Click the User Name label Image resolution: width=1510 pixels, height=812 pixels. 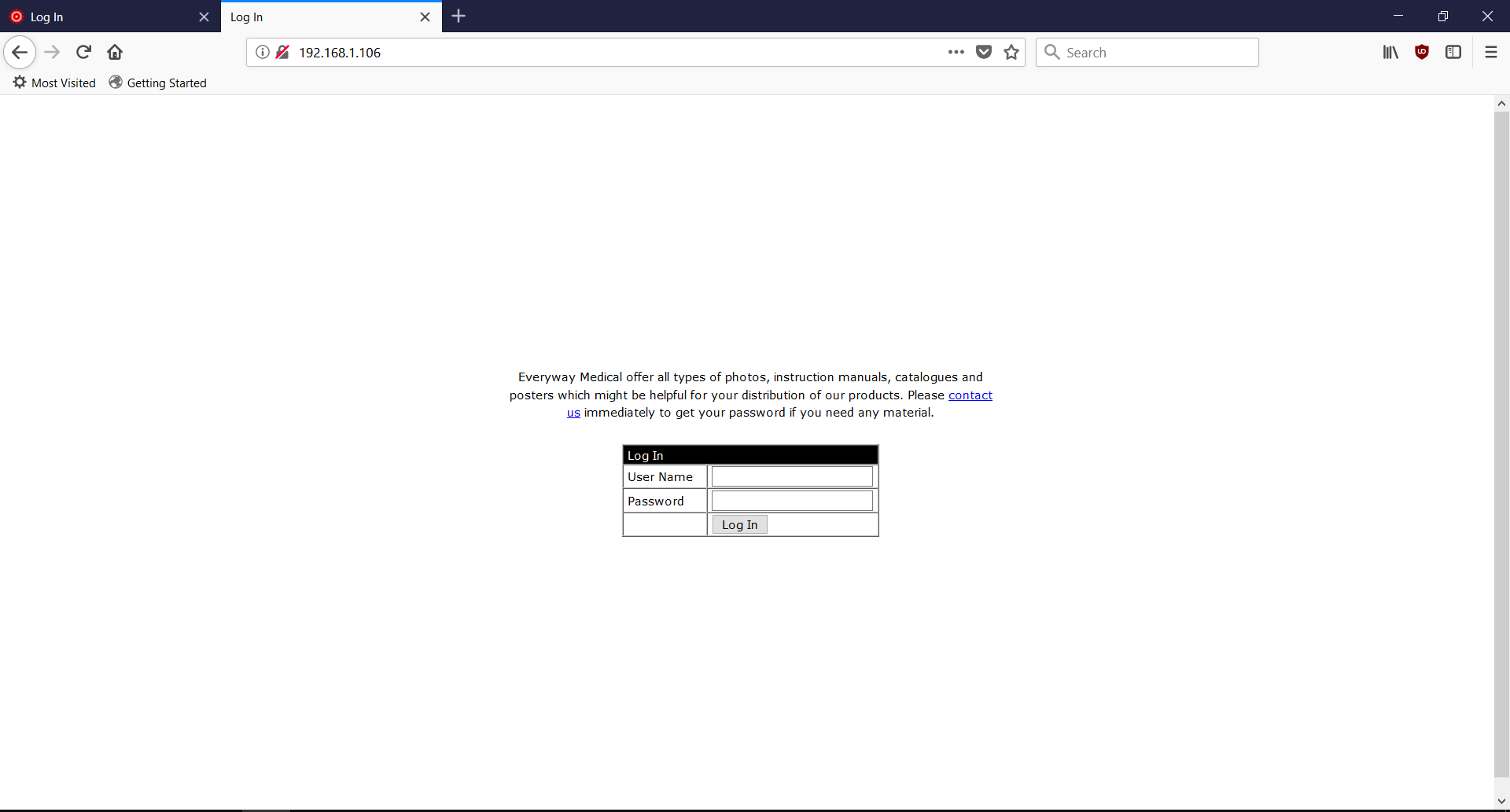pos(660,477)
